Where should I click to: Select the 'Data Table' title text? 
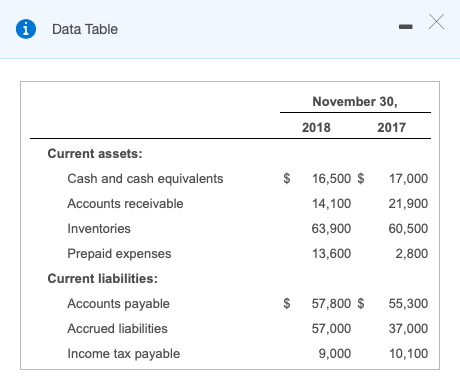coord(85,29)
